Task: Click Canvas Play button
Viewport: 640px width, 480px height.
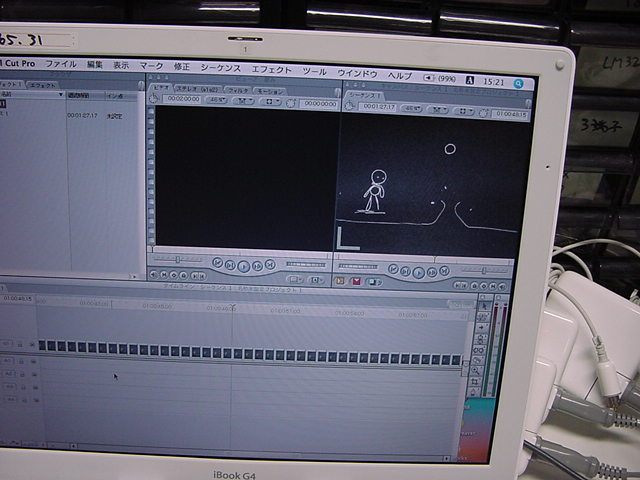Action: 418,273
